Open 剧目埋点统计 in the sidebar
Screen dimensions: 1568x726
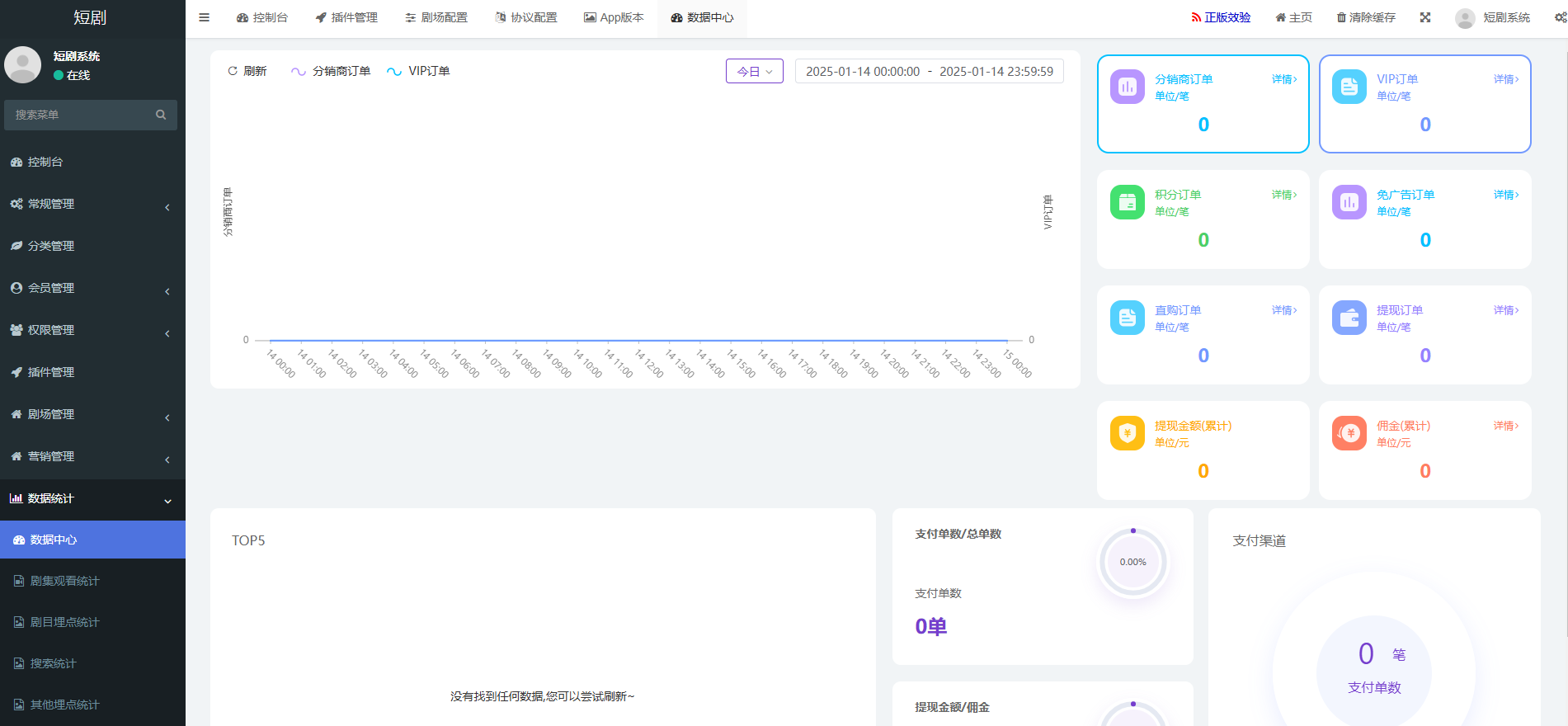92,622
